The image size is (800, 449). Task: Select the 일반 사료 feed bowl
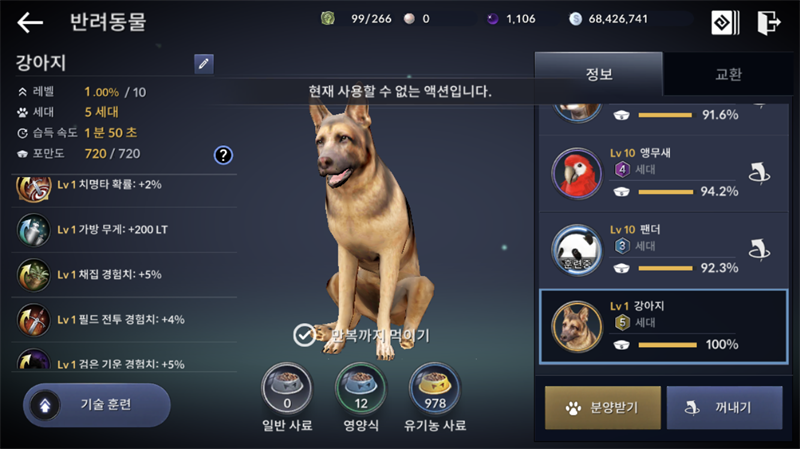coord(287,389)
